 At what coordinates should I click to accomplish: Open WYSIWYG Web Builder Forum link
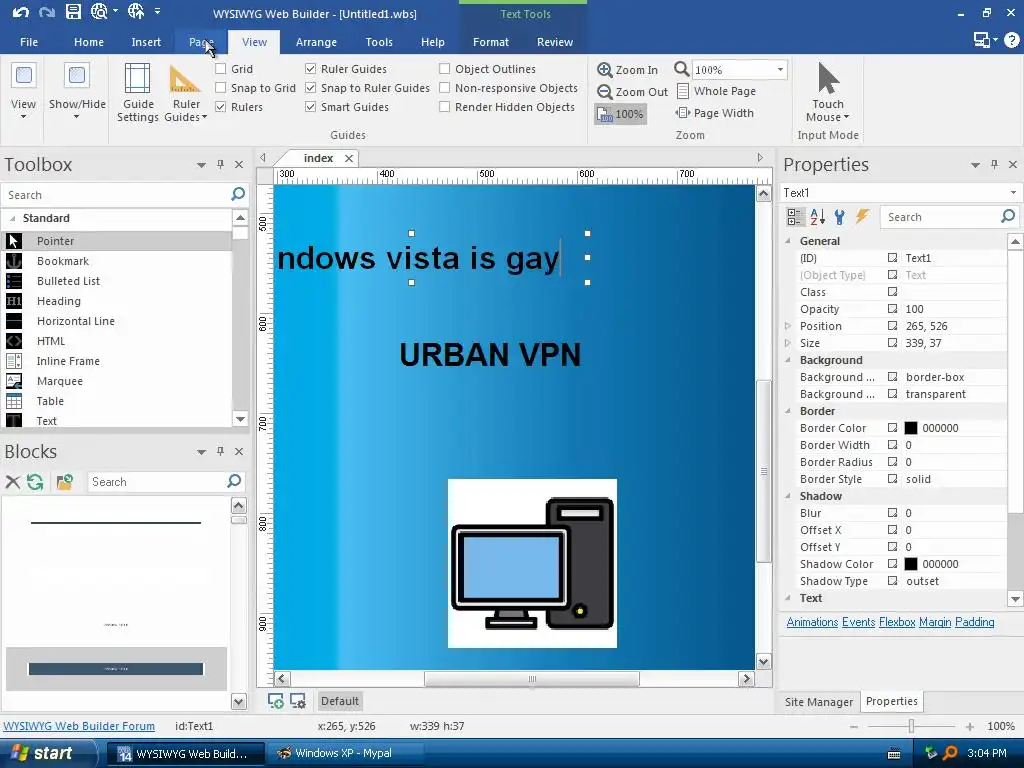click(79, 726)
